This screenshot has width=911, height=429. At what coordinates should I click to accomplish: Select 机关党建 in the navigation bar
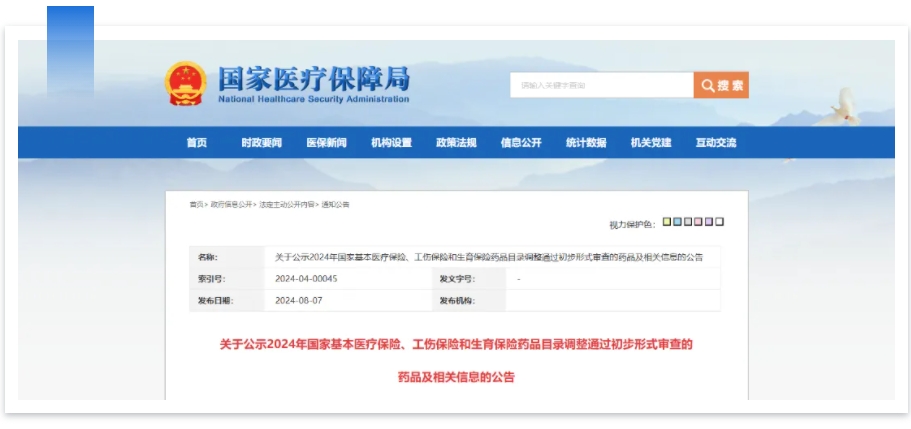pyautogui.click(x=651, y=143)
